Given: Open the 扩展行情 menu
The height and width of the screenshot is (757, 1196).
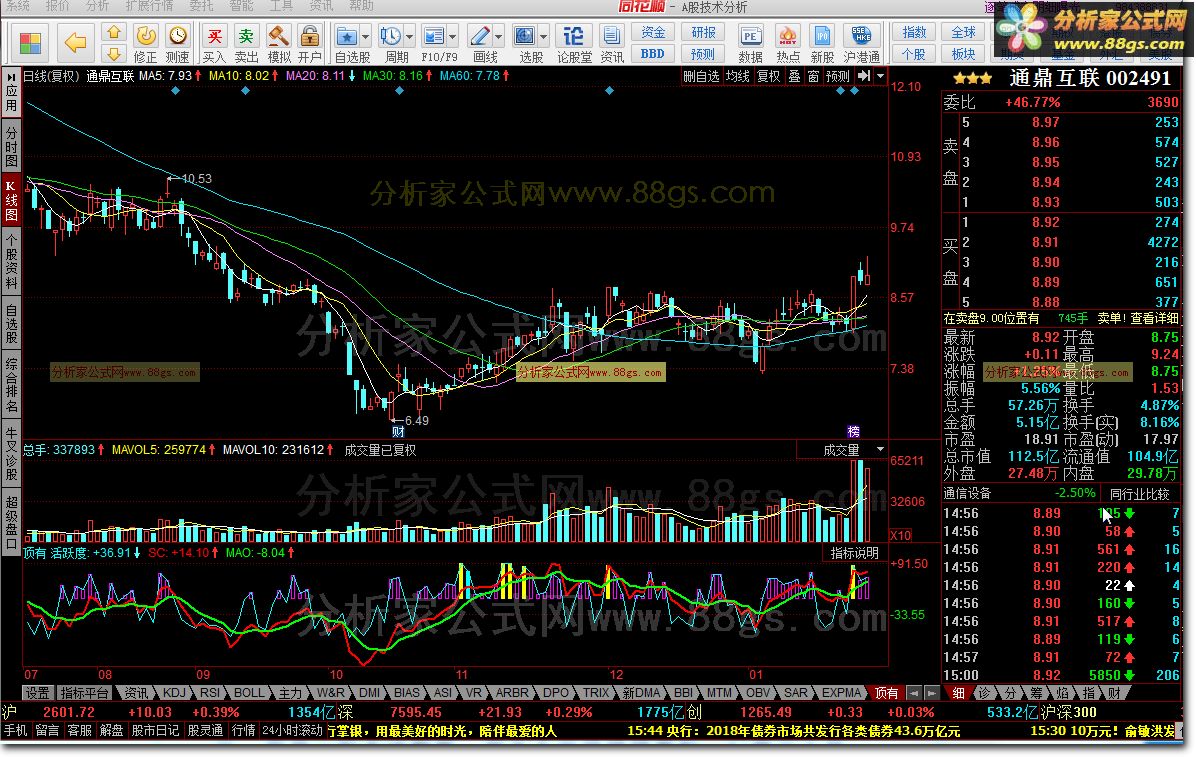Looking at the screenshot, I should click(150, 6).
